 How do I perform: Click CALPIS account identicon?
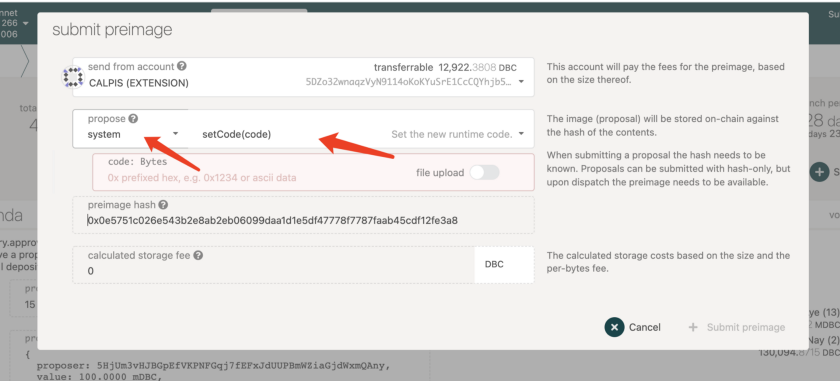point(73,77)
